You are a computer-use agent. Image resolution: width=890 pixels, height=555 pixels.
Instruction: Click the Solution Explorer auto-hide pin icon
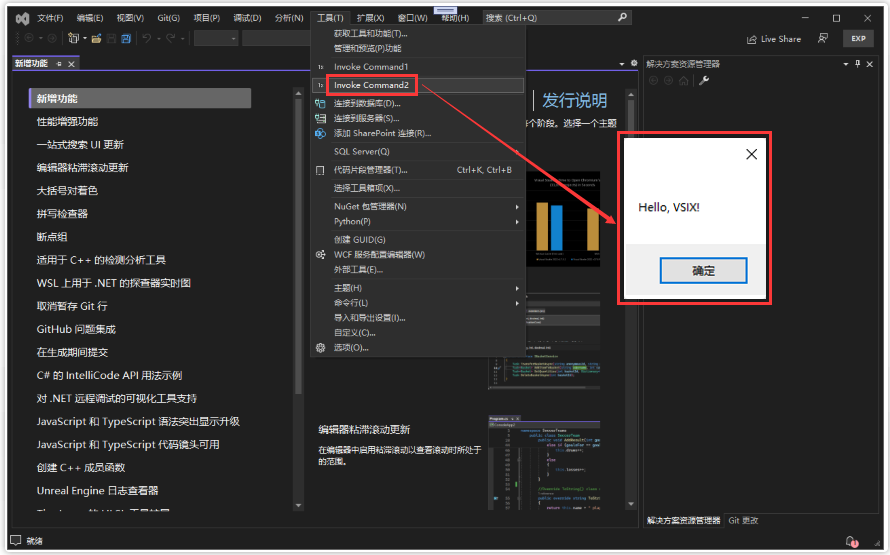click(x=858, y=64)
